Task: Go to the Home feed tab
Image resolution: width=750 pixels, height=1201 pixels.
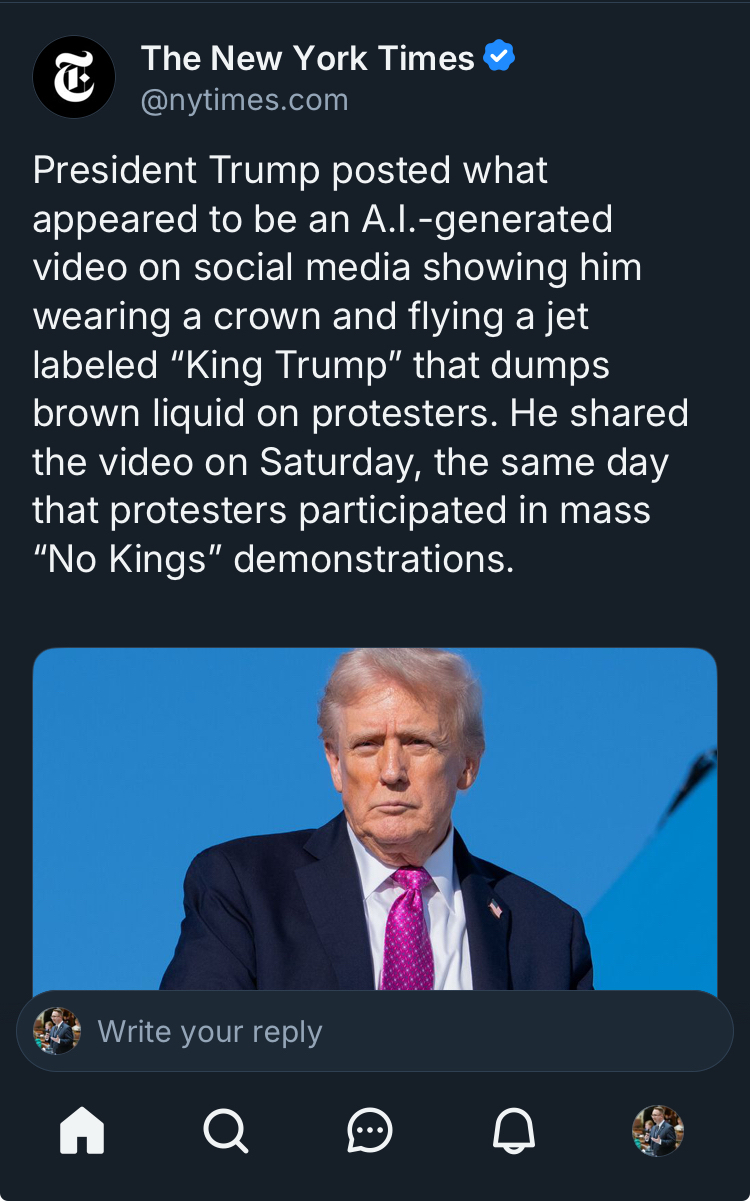Action: pyautogui.click(x=82, y=1132)
